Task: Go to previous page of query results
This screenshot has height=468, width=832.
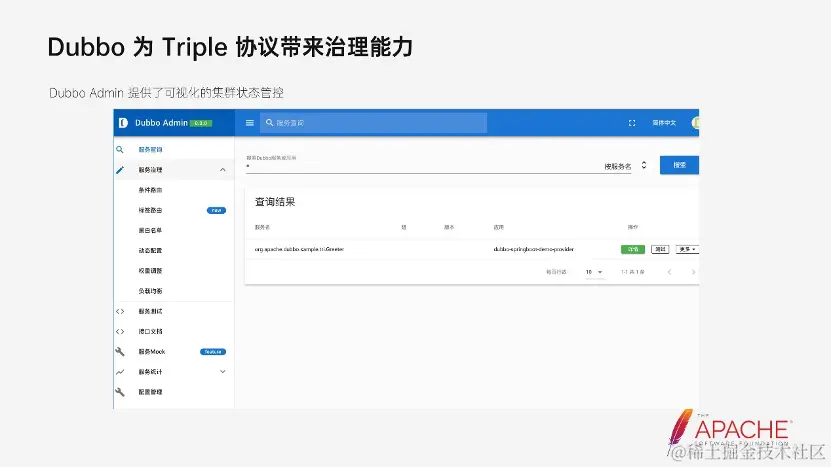Action: [670, 272]
